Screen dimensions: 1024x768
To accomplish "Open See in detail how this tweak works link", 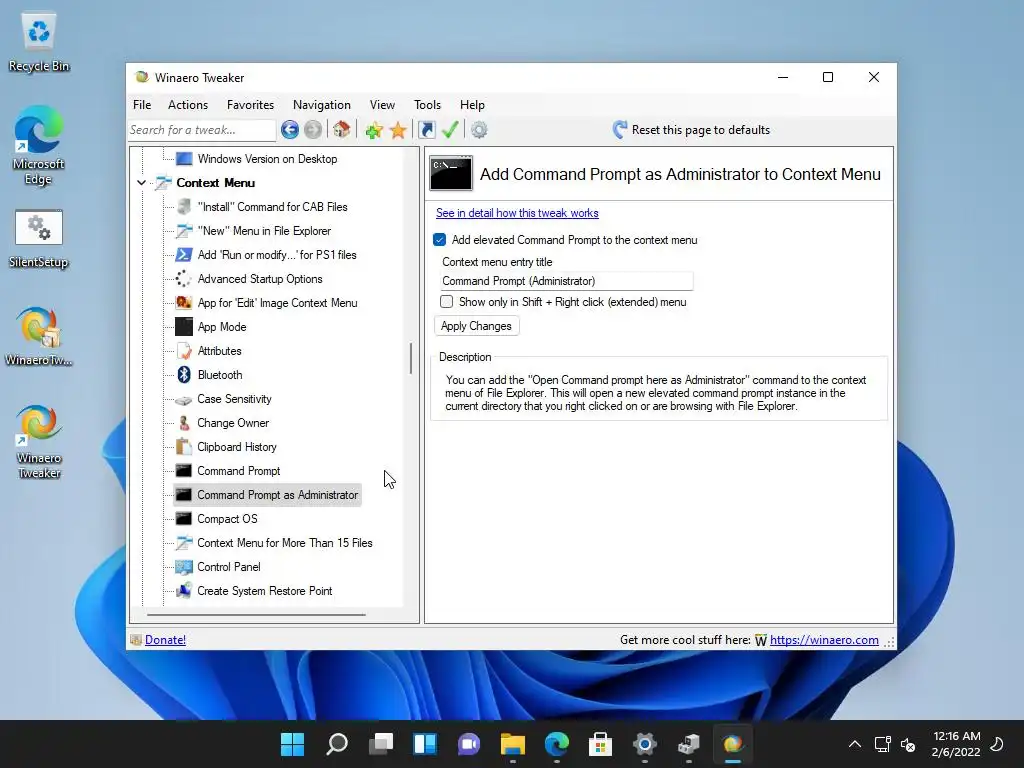I will click(x=517, y=213).
